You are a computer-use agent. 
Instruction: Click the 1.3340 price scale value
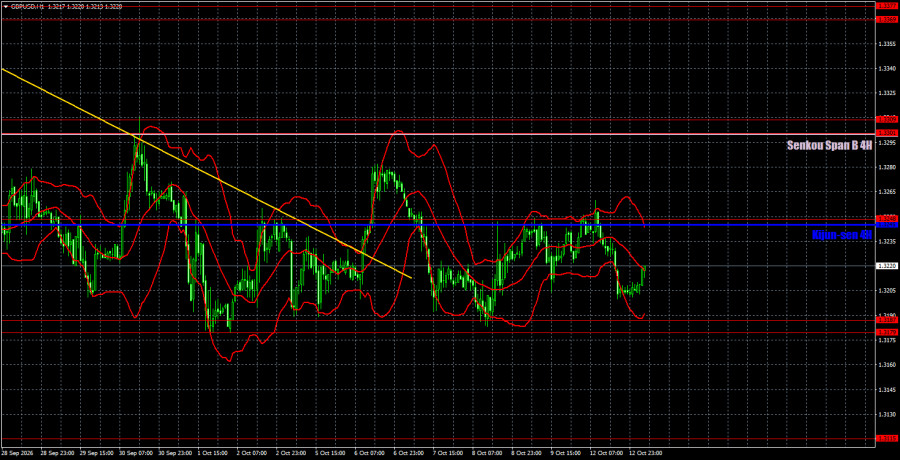tap(886, 68)
